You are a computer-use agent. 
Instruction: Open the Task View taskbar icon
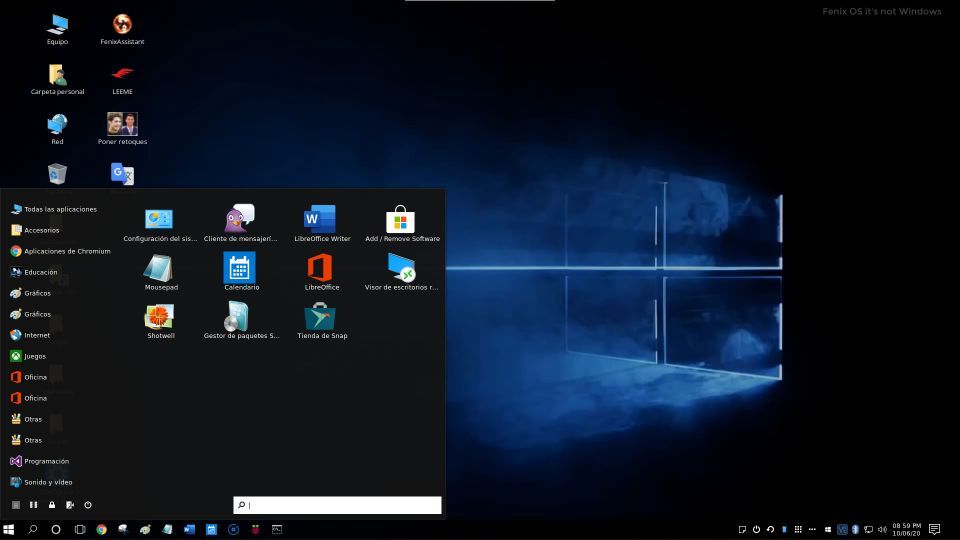(80, 530)
